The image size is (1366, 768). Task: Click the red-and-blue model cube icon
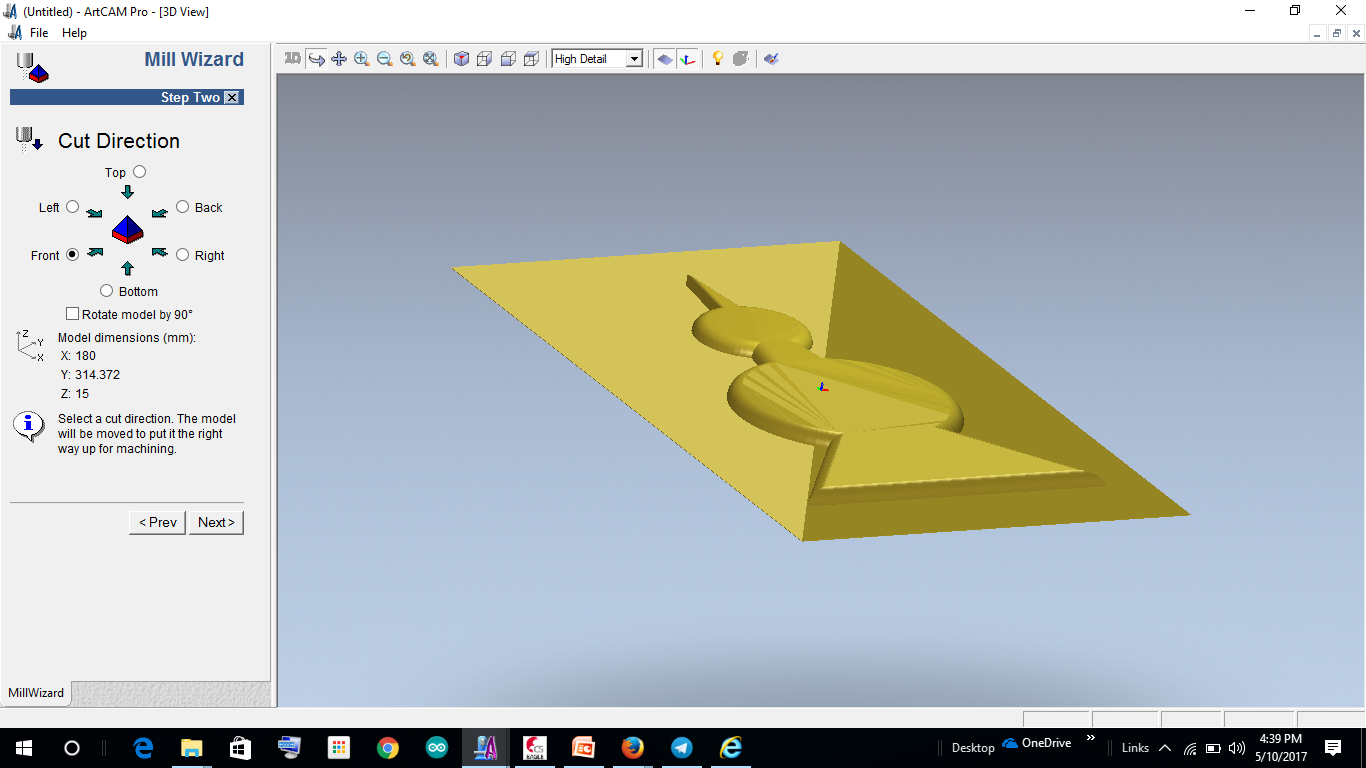point(127,230)
